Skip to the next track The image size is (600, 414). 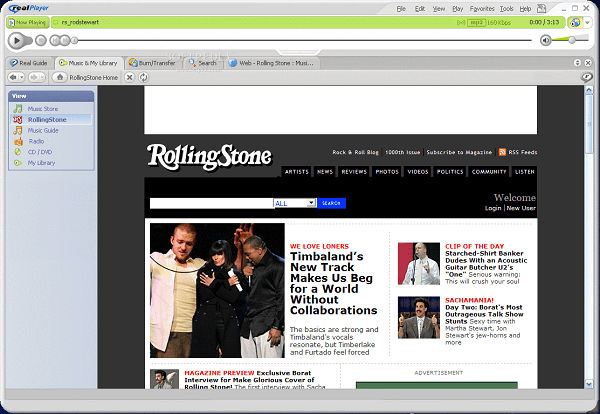pyautogui.click(x=65, y=40)
